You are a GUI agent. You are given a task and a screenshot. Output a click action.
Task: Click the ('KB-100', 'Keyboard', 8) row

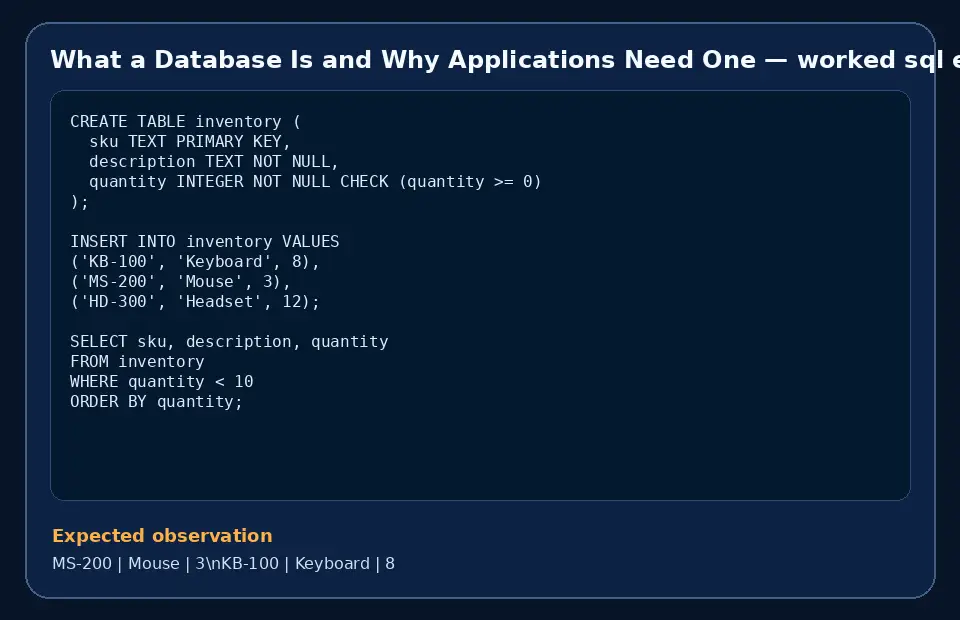point(195,262)
